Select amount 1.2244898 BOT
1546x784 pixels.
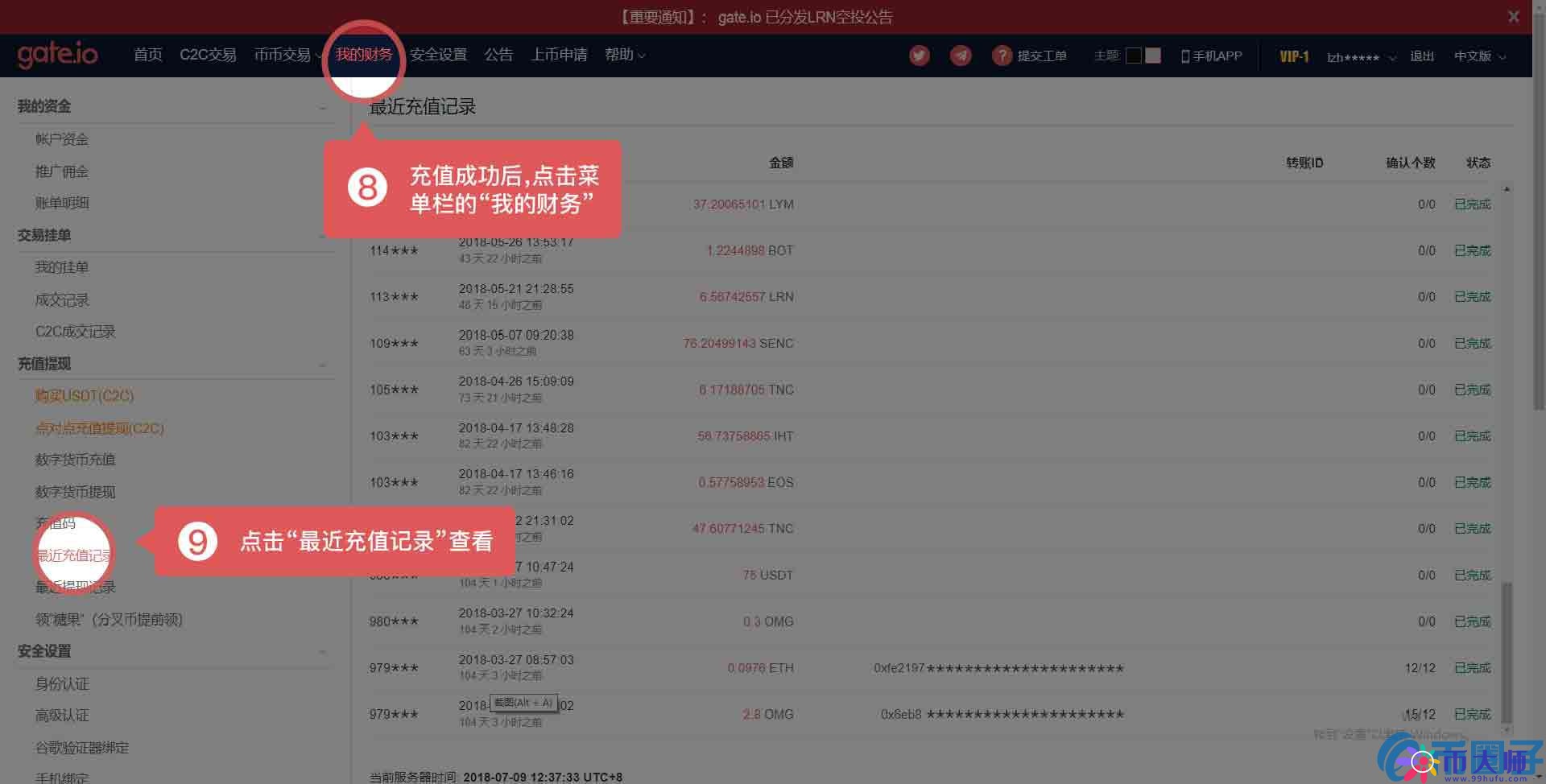[750, 251]
